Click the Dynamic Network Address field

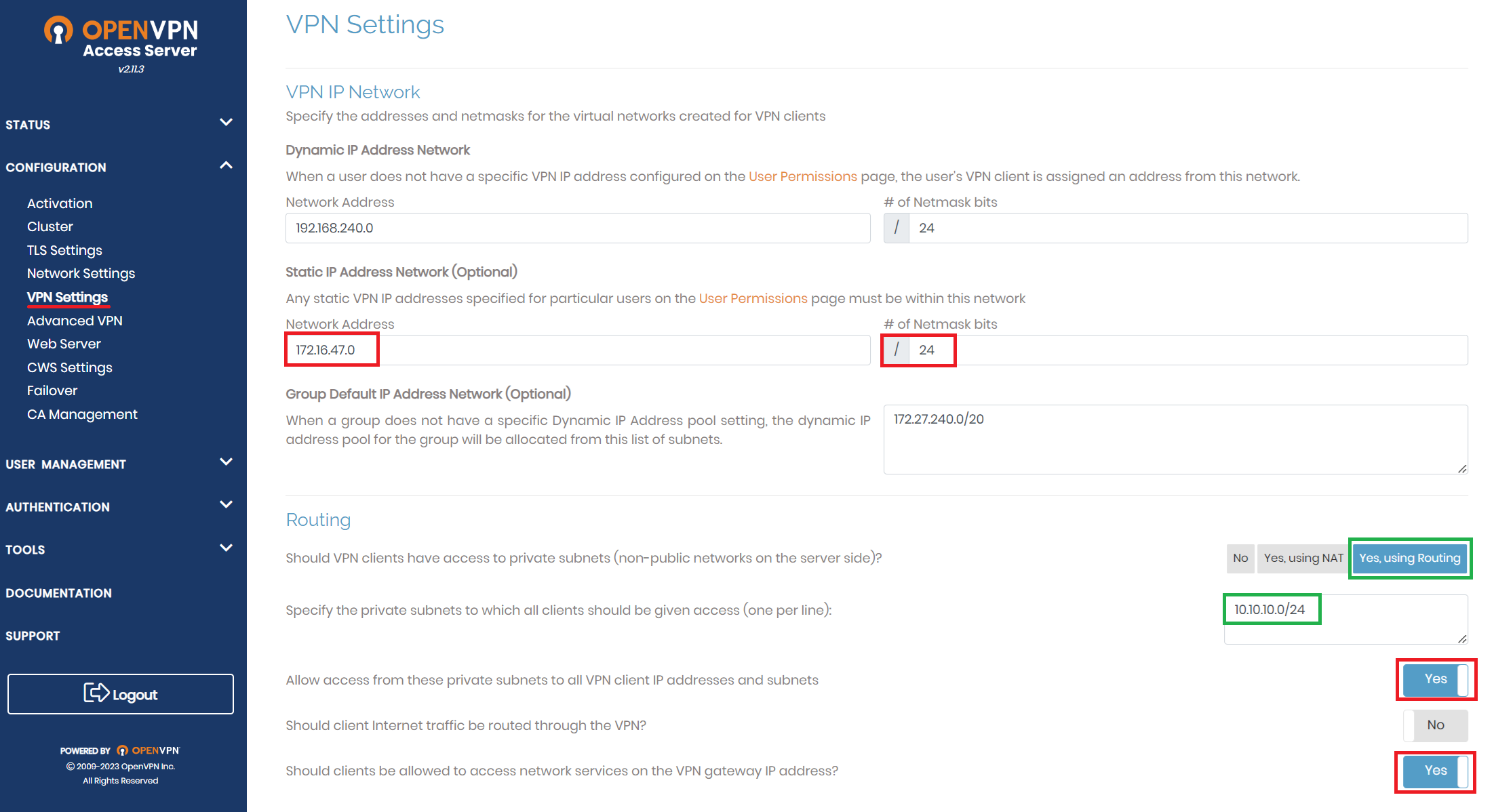[x=577, y=228]
